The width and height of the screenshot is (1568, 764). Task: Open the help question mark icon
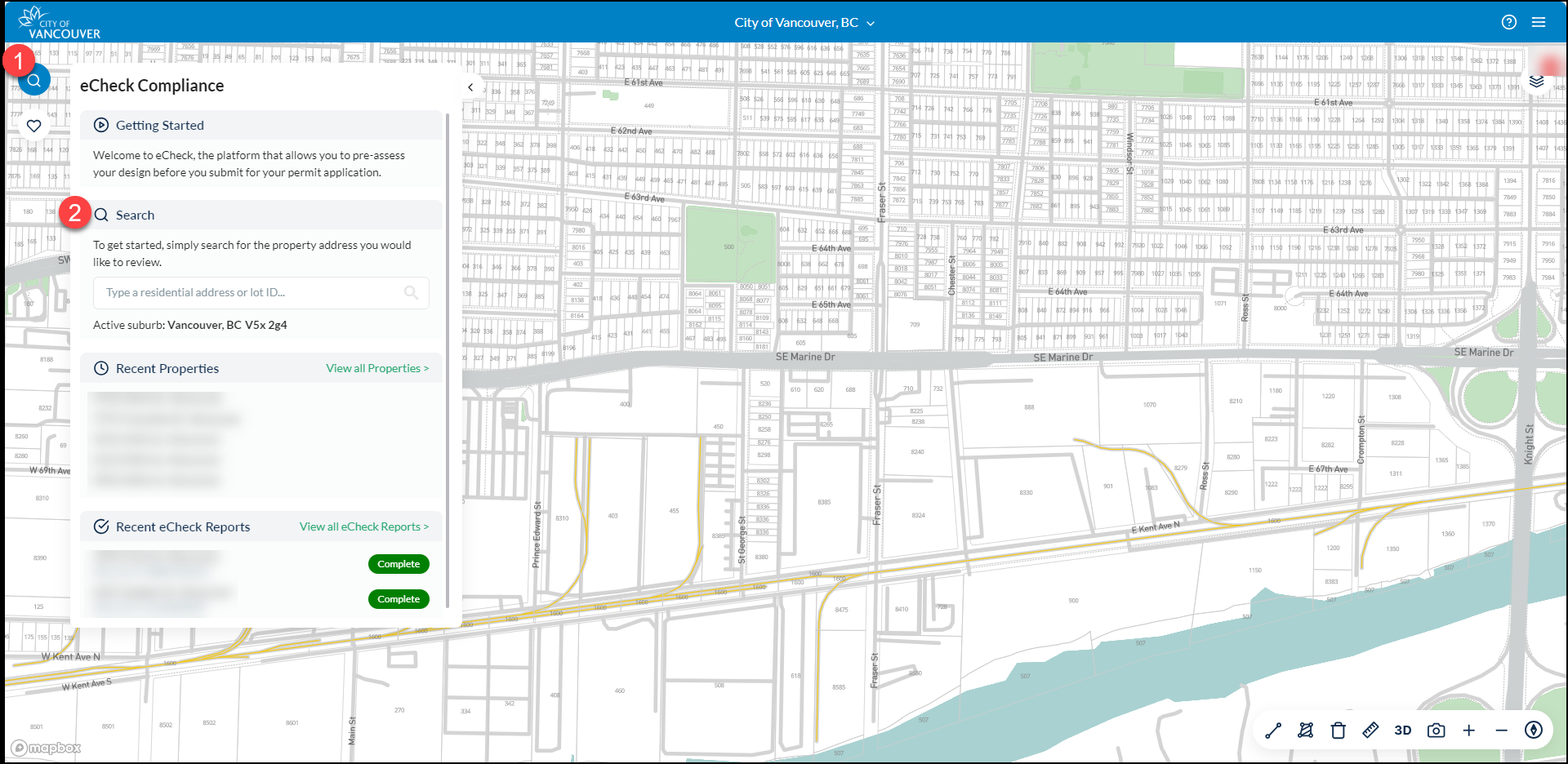(x=1509, y=22)
